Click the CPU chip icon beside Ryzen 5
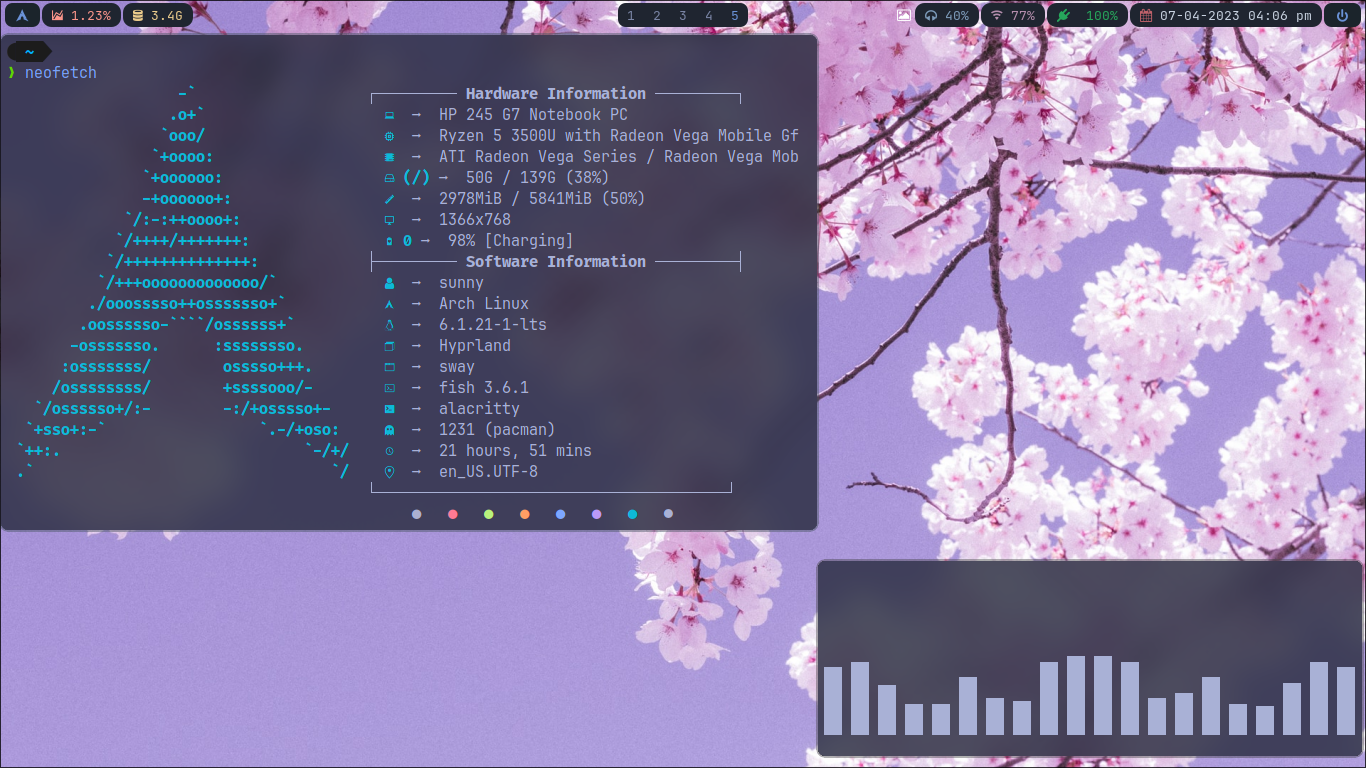This screenshot has width=1366, height=768. (x=389, y=136)
